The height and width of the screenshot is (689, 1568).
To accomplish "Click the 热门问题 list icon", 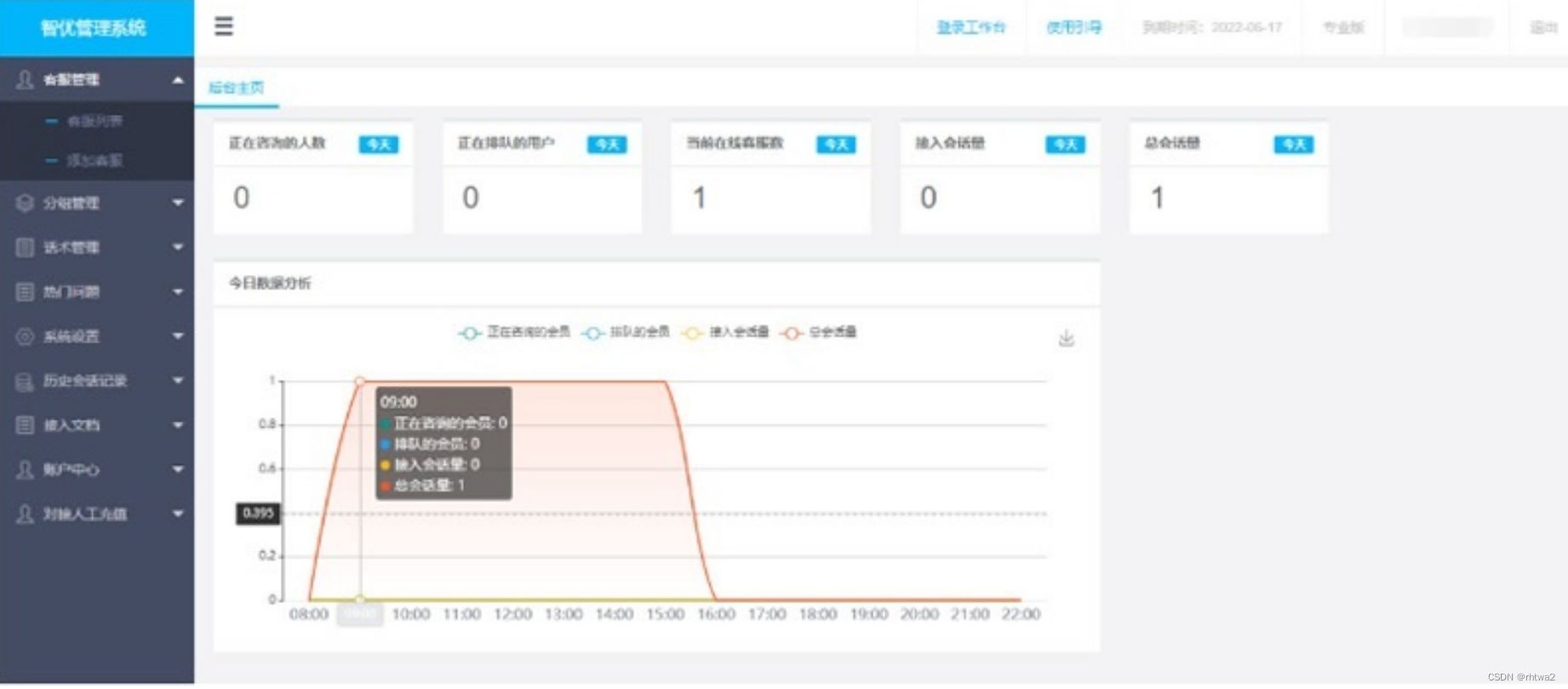I will 25,291.
